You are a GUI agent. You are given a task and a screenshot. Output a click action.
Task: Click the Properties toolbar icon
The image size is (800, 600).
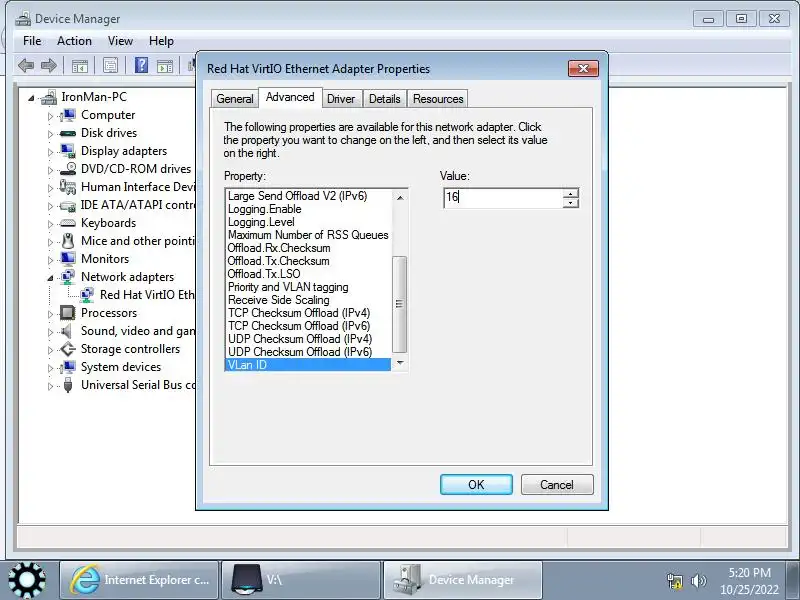click(110, 65)
